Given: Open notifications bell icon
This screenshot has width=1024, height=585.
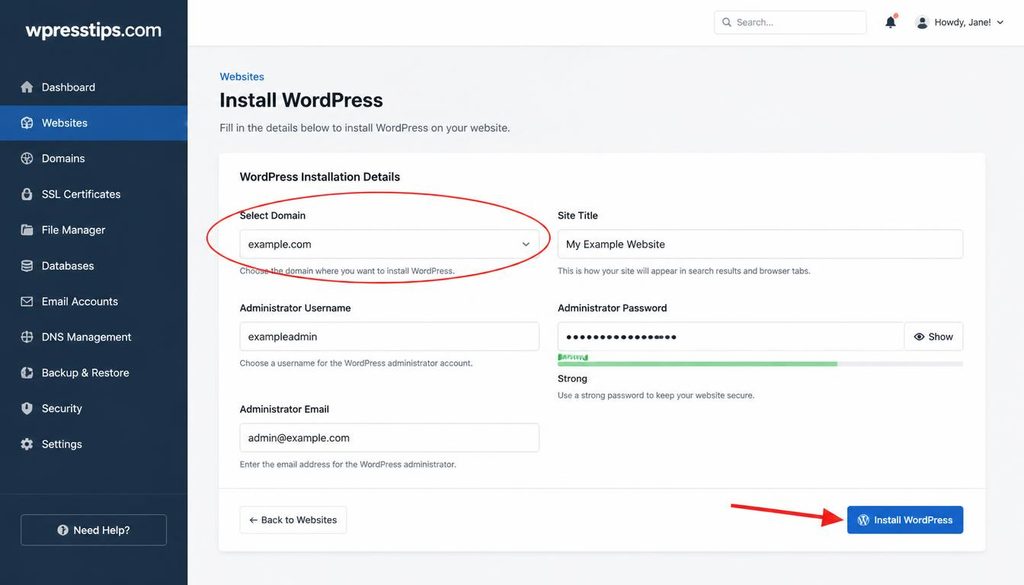Looking at the screenshot, I should pos(891,22).
